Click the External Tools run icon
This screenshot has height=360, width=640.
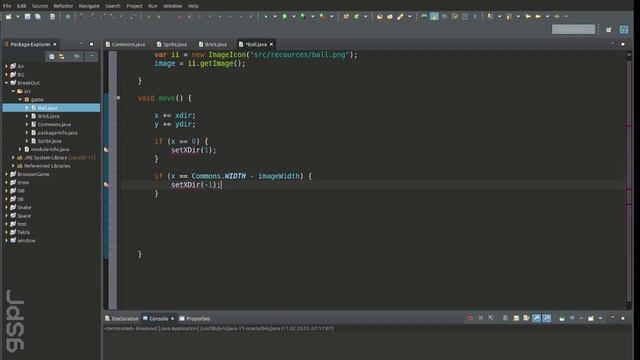coord(323,17)
